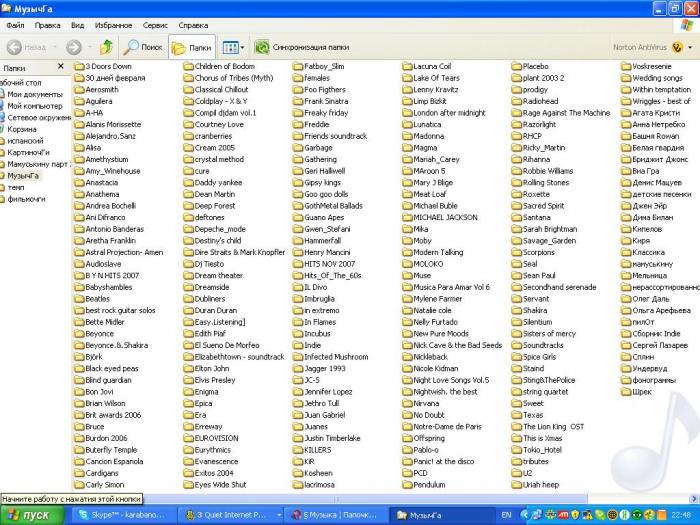Select the Beatles folder icon
The height and width of the screenshot is (525, 700).
(x=79, y=299)
